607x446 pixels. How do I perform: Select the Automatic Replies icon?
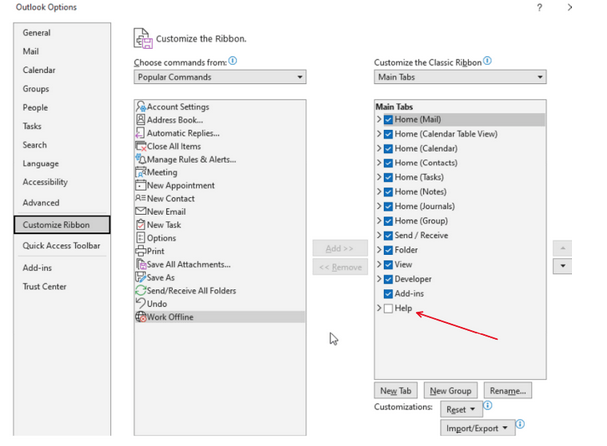point(140,133)
